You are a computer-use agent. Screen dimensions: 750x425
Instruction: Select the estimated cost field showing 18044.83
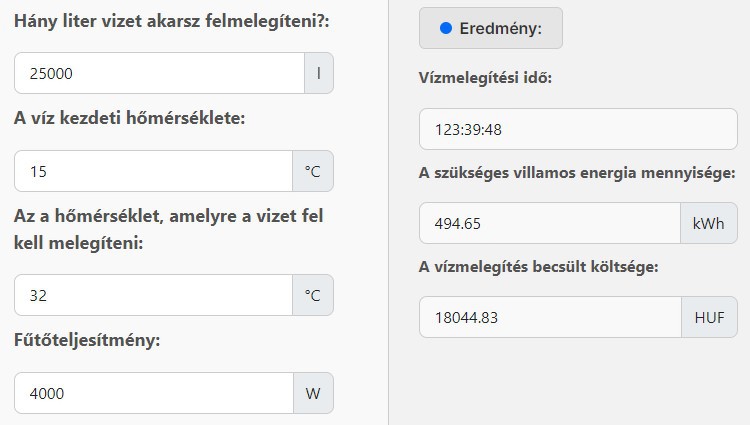549,317
